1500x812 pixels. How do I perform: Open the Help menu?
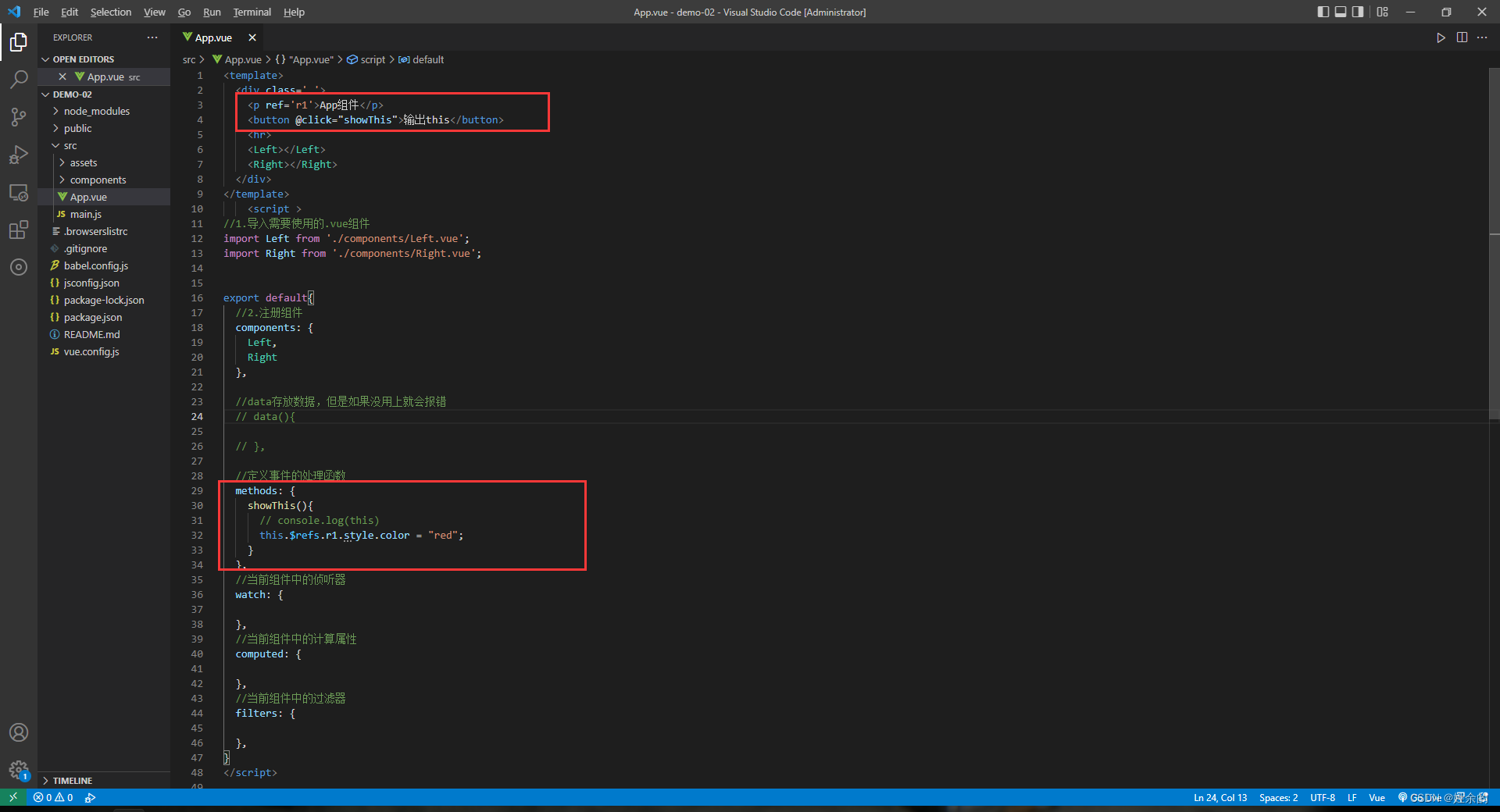pyautogui.click(x=294, y=12)
